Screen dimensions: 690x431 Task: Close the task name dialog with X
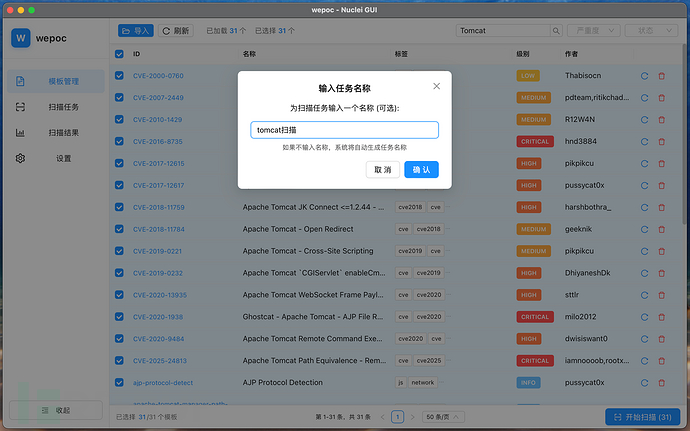(x=436, y=86)
